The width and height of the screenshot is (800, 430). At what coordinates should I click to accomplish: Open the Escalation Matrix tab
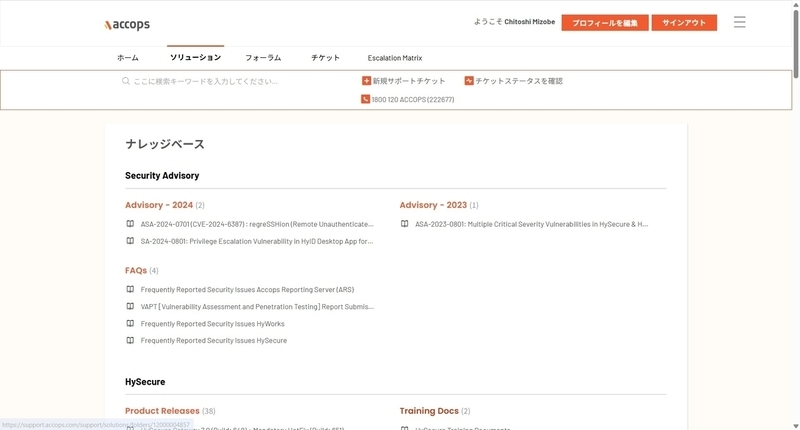point(395,58)
